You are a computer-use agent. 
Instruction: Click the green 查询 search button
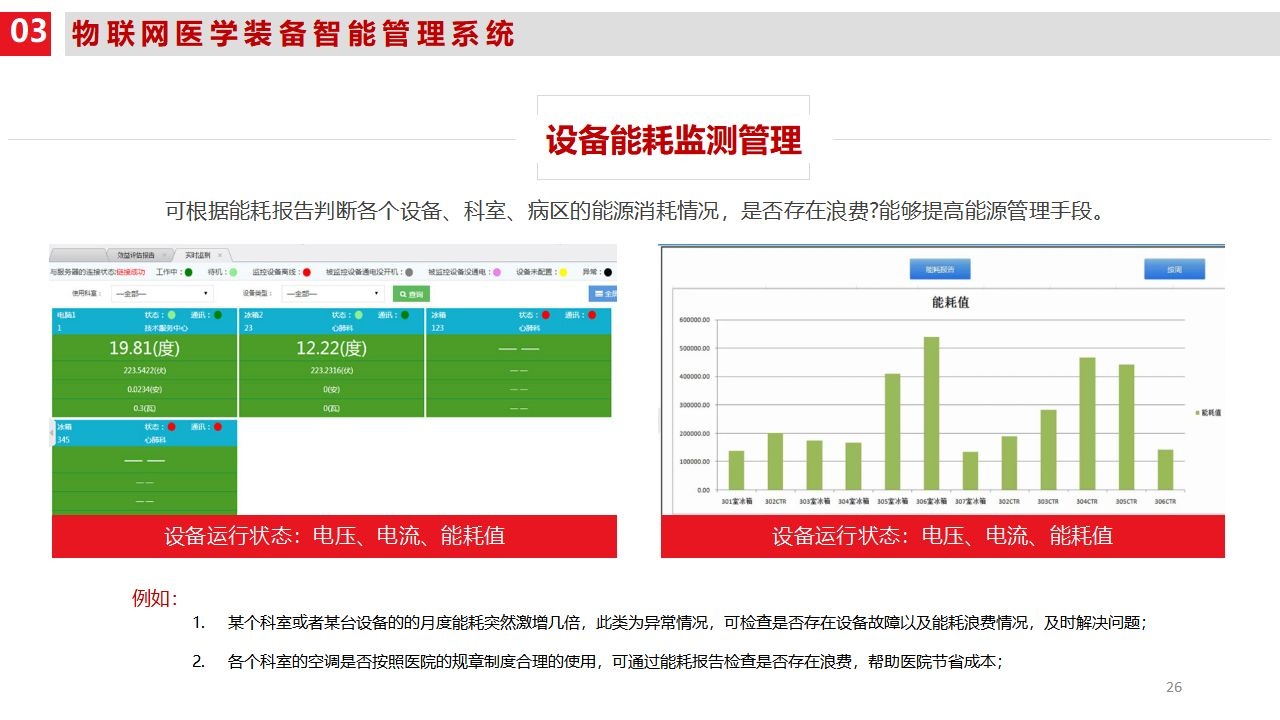pos(412,294)
